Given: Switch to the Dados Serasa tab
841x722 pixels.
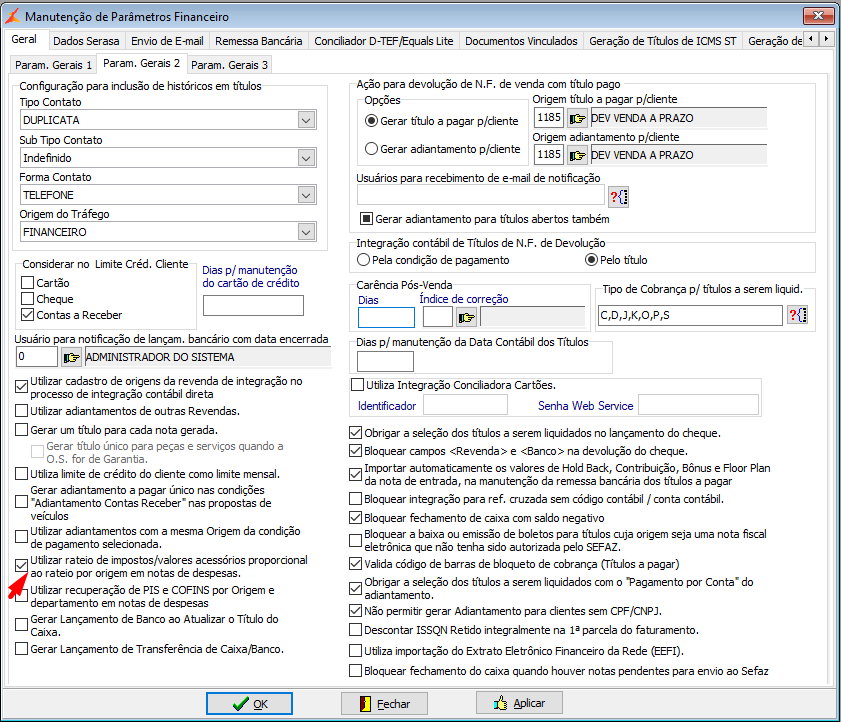Looking at the screenshot, I should (86, 41).
